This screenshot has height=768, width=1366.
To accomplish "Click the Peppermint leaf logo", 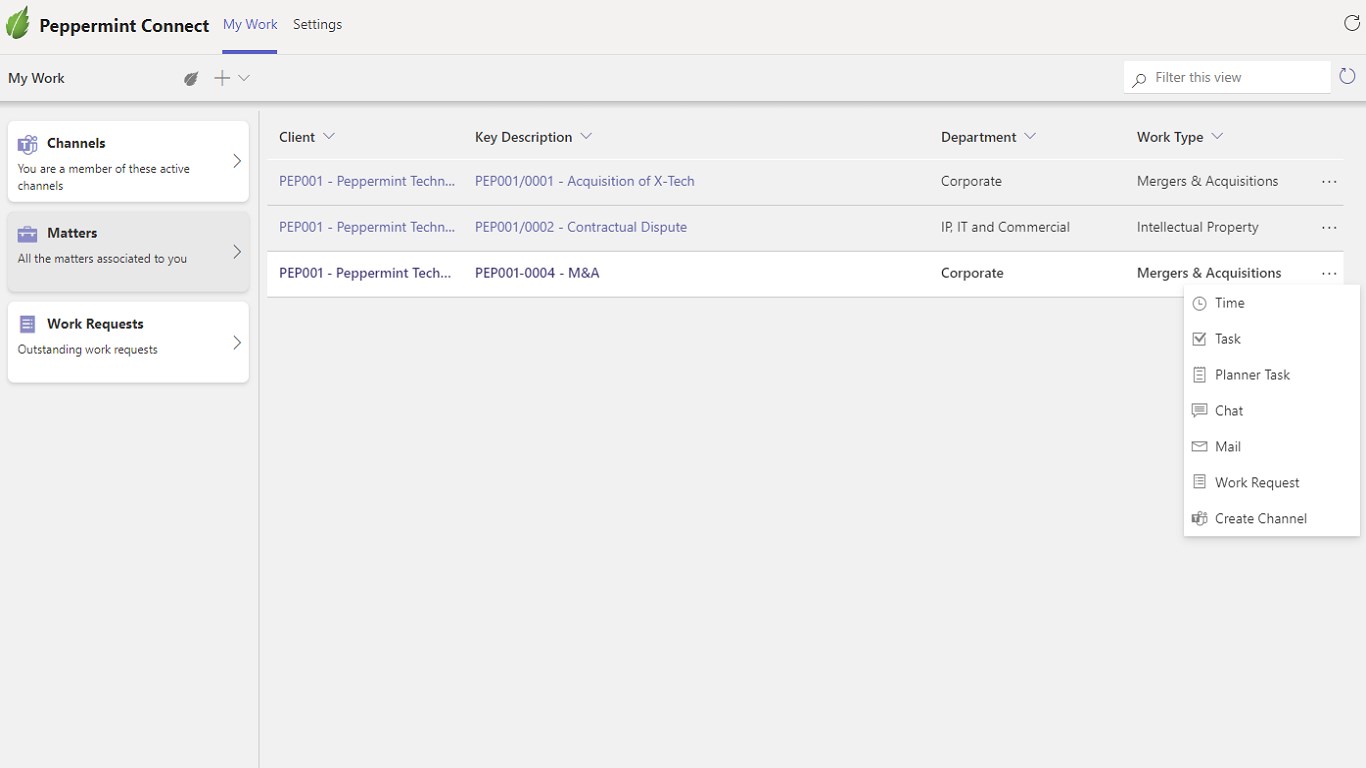I will 18,23.
